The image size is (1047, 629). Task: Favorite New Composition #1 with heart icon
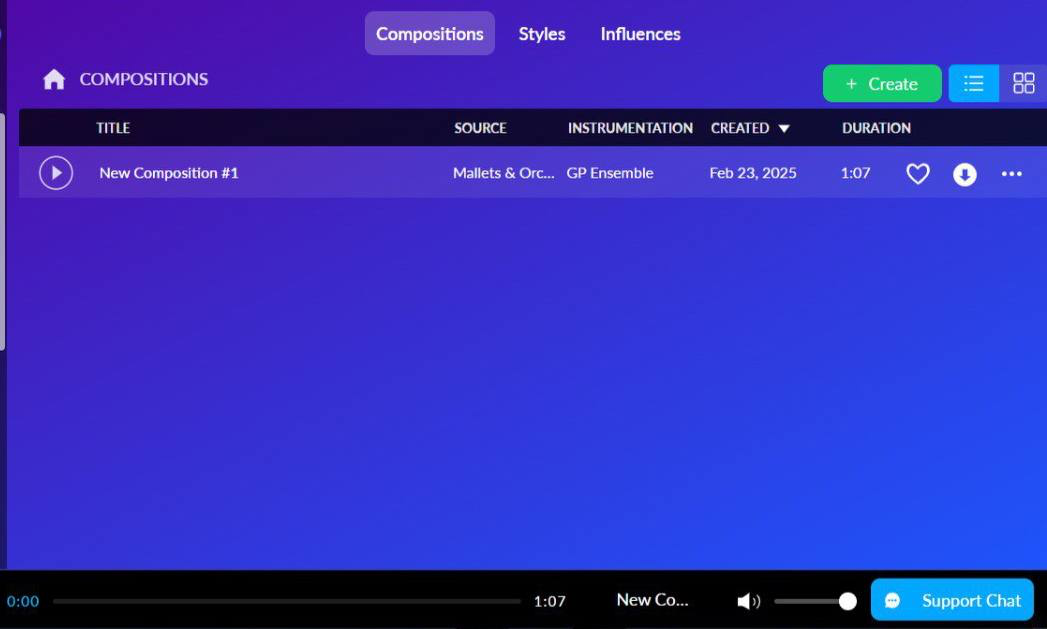coord(918,174)
